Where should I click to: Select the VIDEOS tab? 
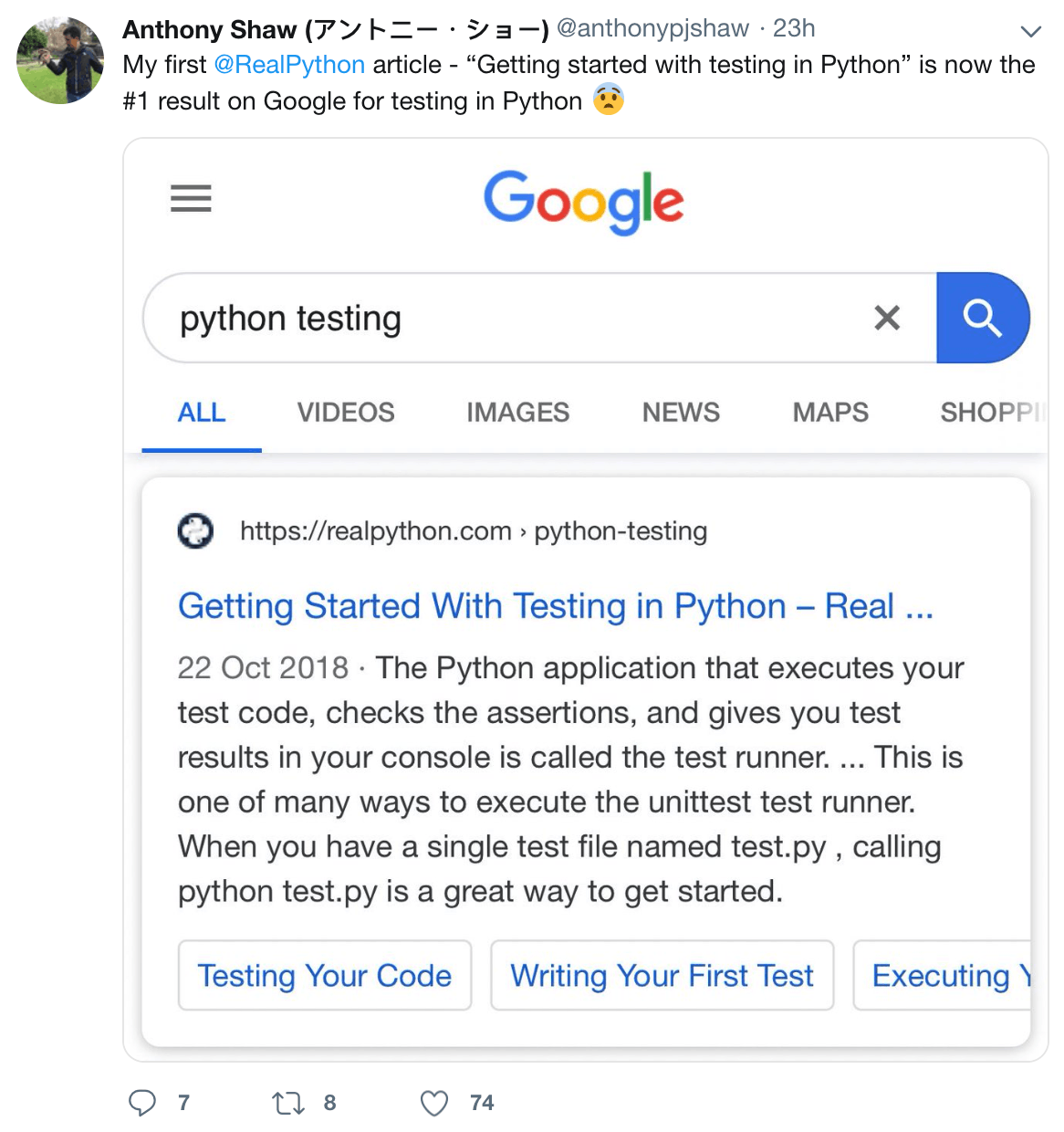click(x=345, y=413)
